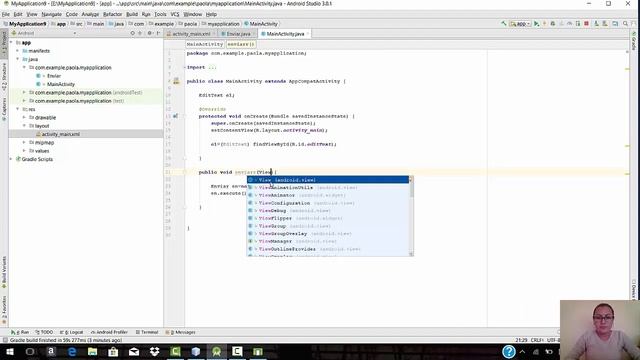Open Dropbox from the taskbar

(154, 351)
